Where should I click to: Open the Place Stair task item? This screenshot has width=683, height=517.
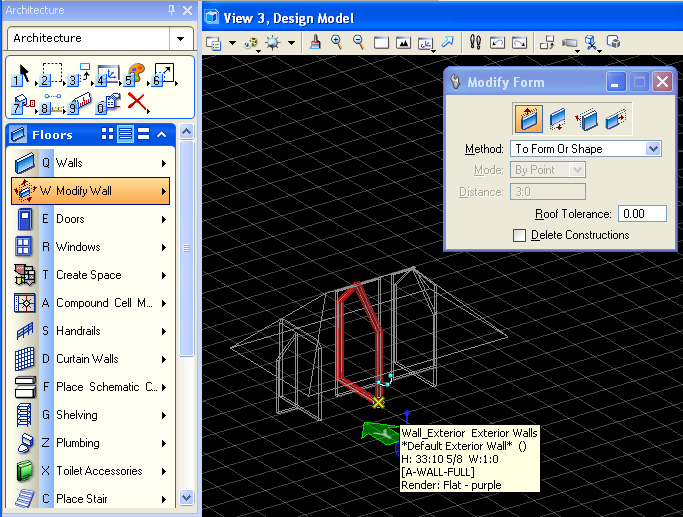[x=91, y=498]
